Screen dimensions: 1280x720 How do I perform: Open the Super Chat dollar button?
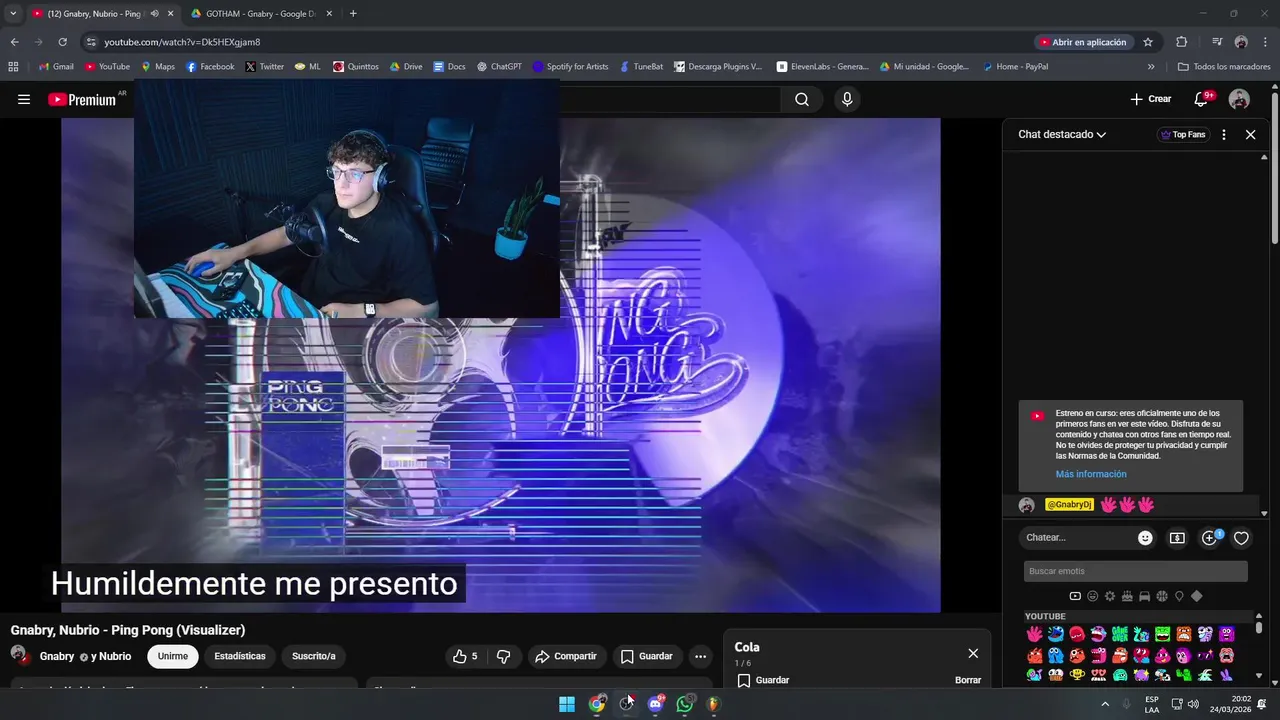pyautogui.click(x=1177, y=537)
